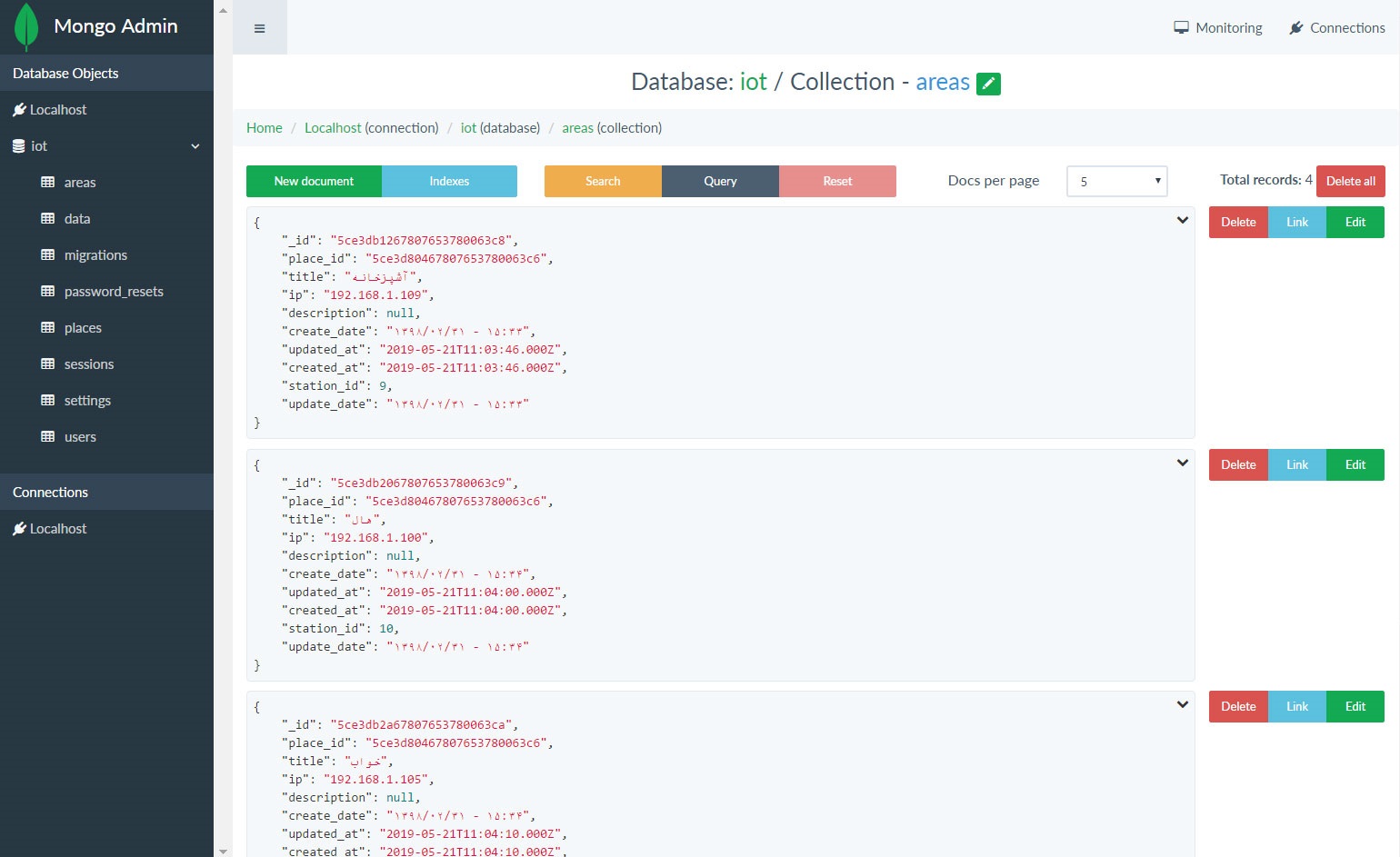Click the Database Objects section header
1400x857 pixels.
tap(106, 73)
